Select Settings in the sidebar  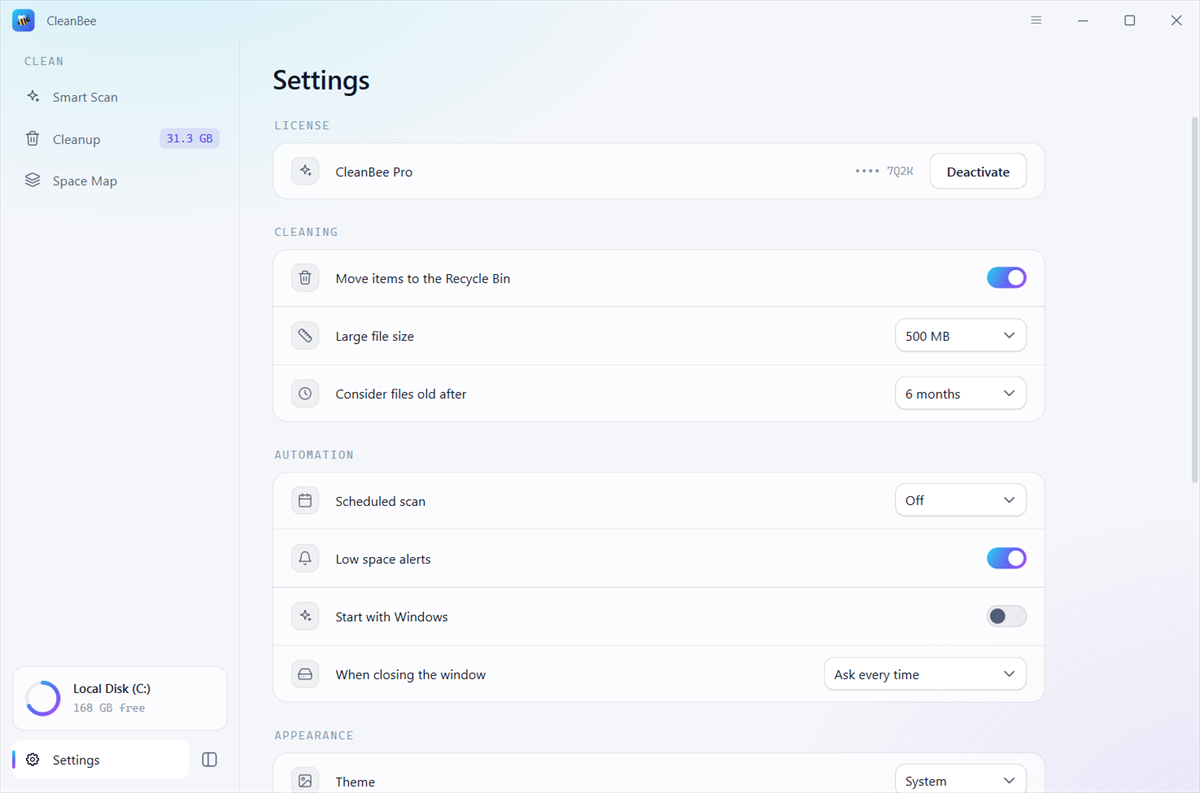point(100,760)
